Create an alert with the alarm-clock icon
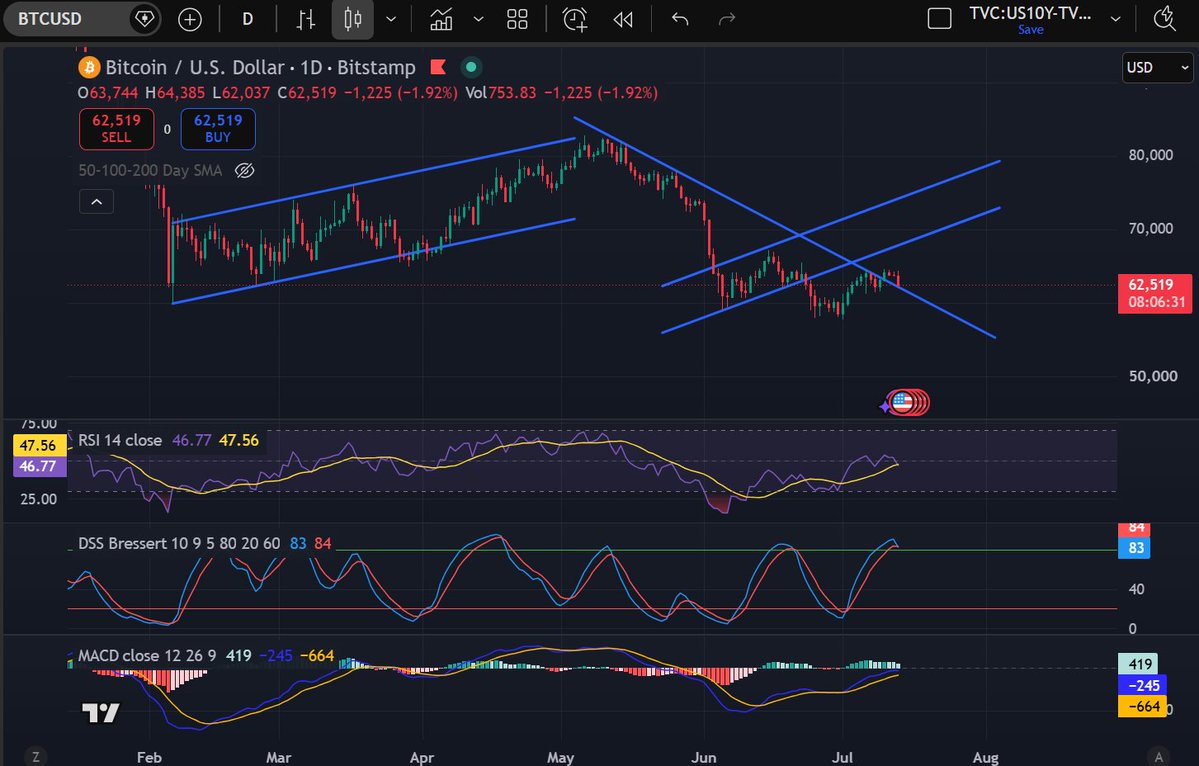 click(x=575, y=19)
